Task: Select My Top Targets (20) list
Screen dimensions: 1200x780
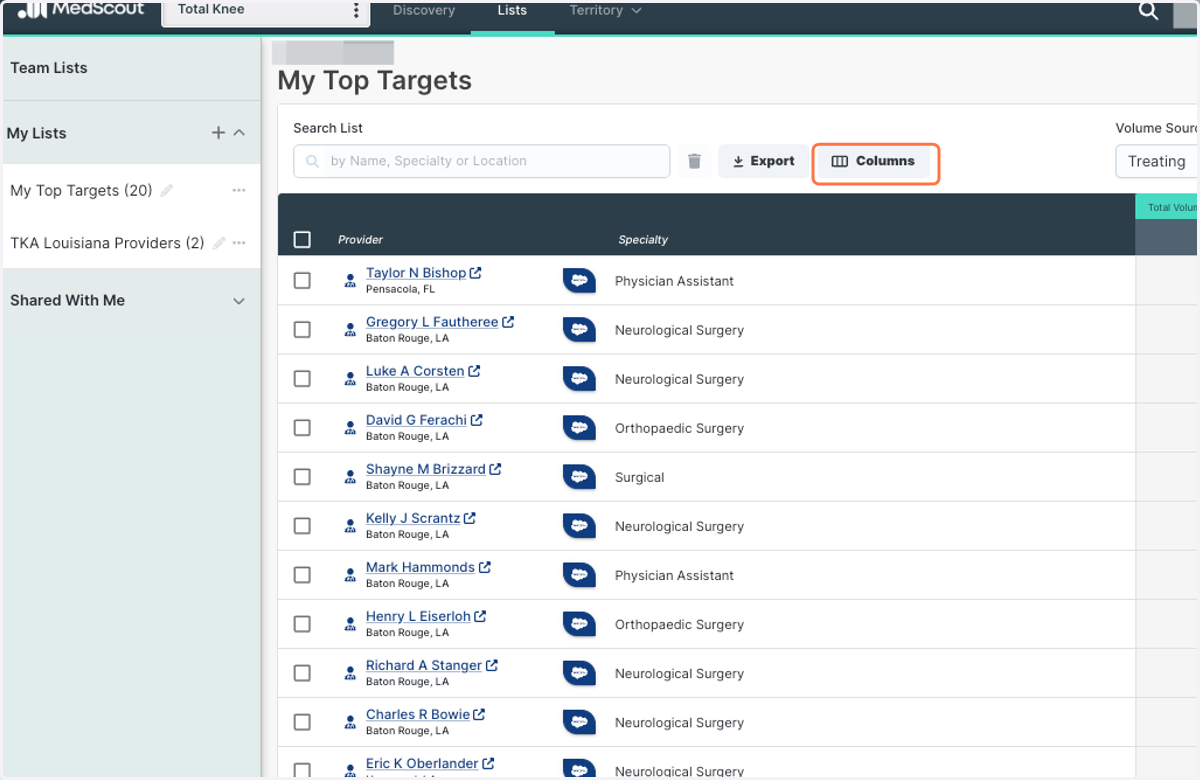Action: tap(81, 190)
